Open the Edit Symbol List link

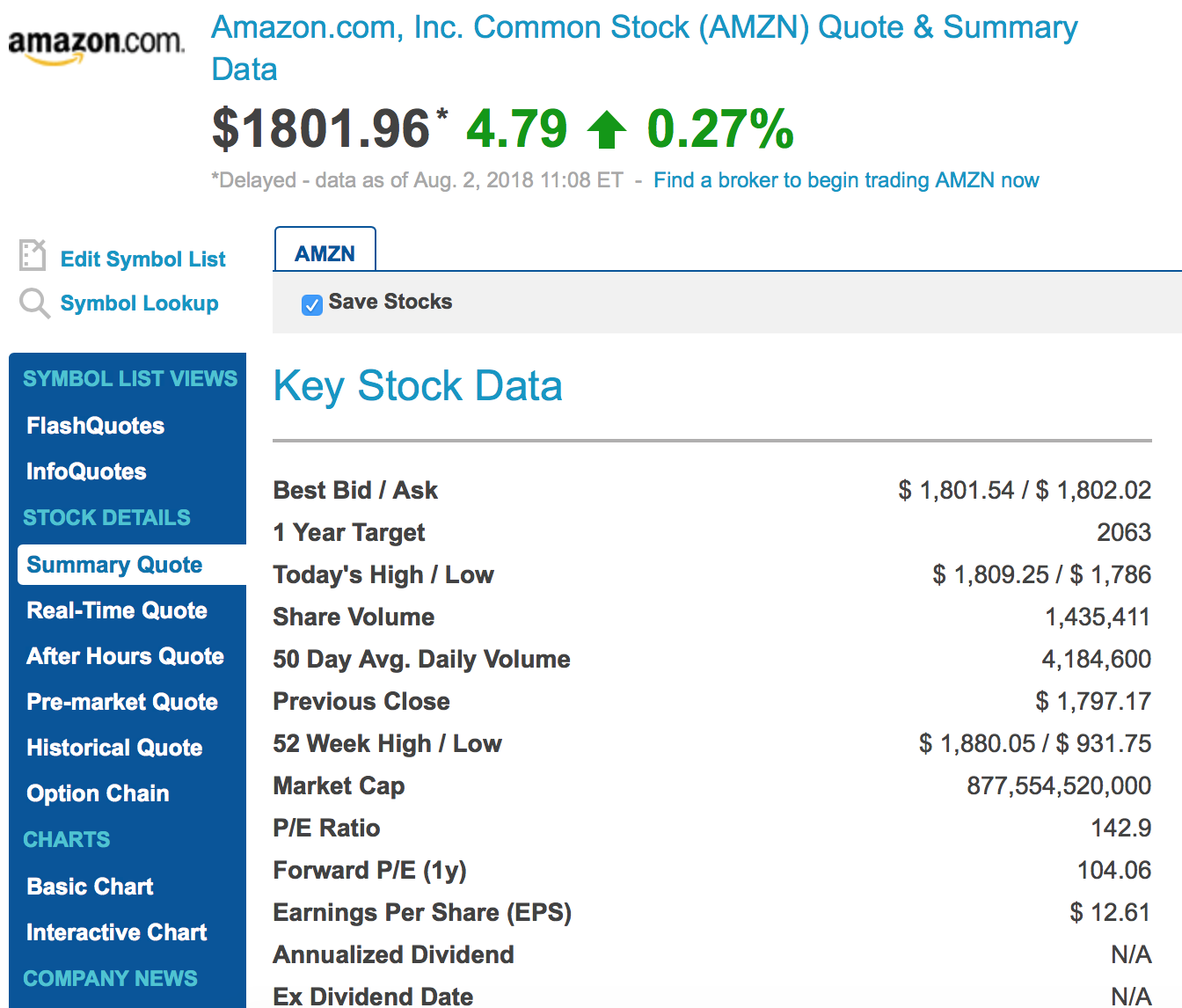point(142,259)
